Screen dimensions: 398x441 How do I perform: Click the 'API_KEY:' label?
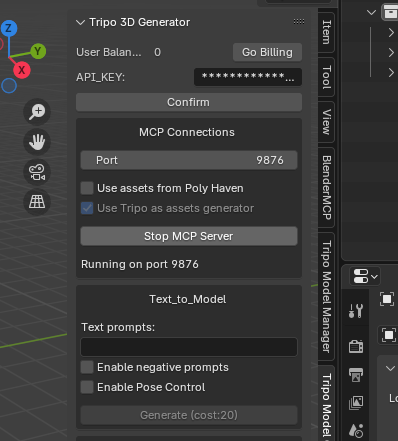(x=100, y=77)
